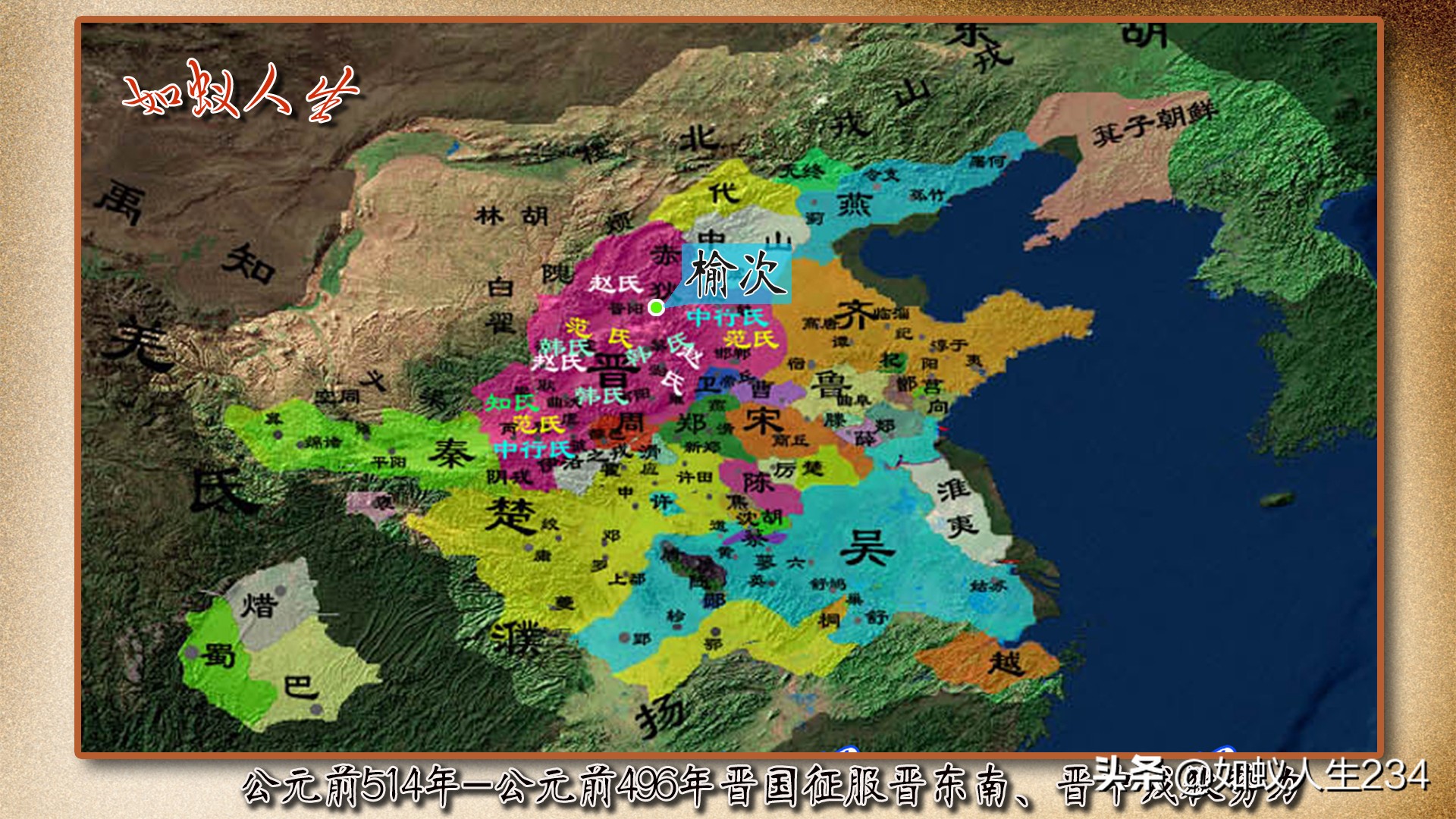Screen dimensions: 1456x819
Task: Click the green dot marker near 榆次
Action: [x=657, y=307]
